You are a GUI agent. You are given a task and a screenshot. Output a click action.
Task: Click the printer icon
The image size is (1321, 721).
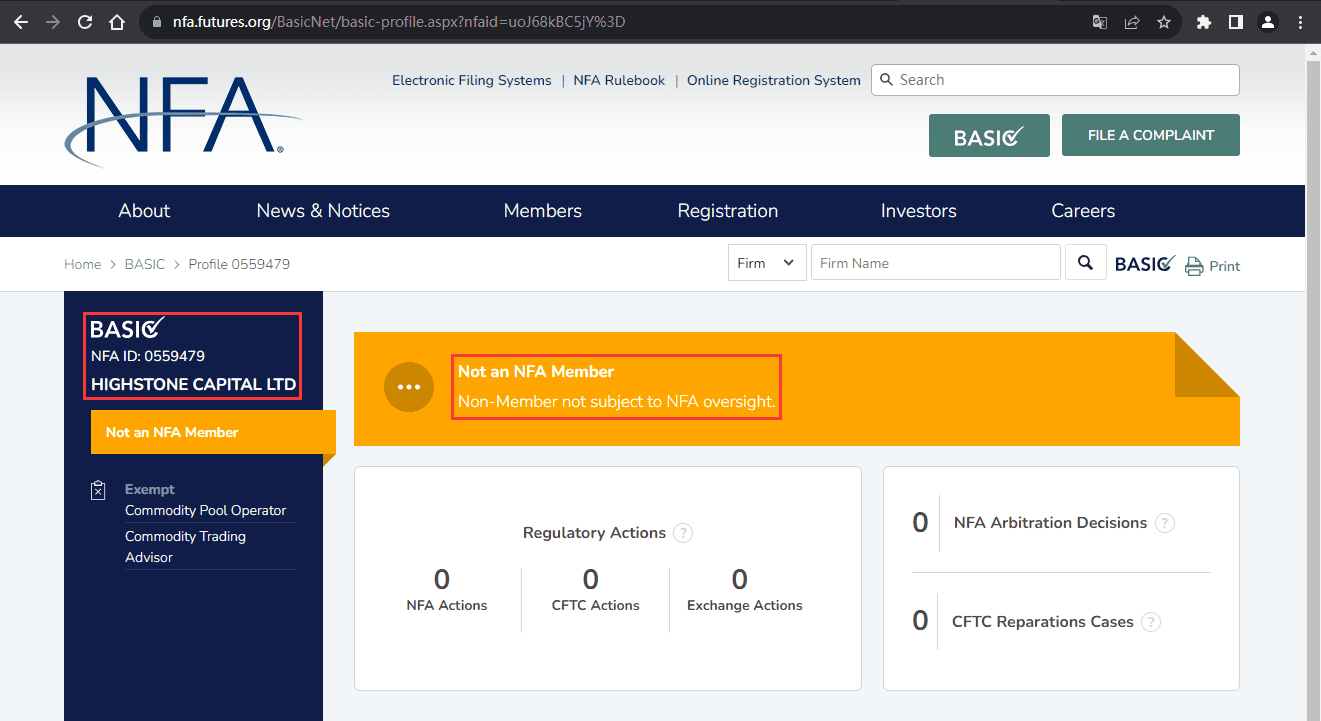coord(1194,266)
